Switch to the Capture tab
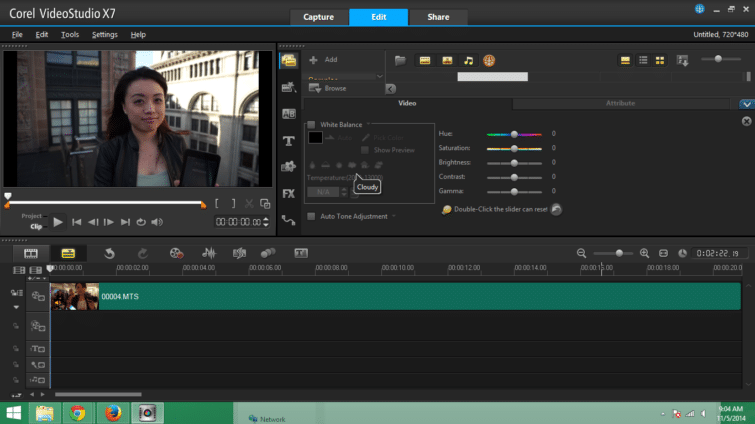Image resolution: width=755 pixels, height=424 pixels. pyautogui.click(x=318, y=17)
